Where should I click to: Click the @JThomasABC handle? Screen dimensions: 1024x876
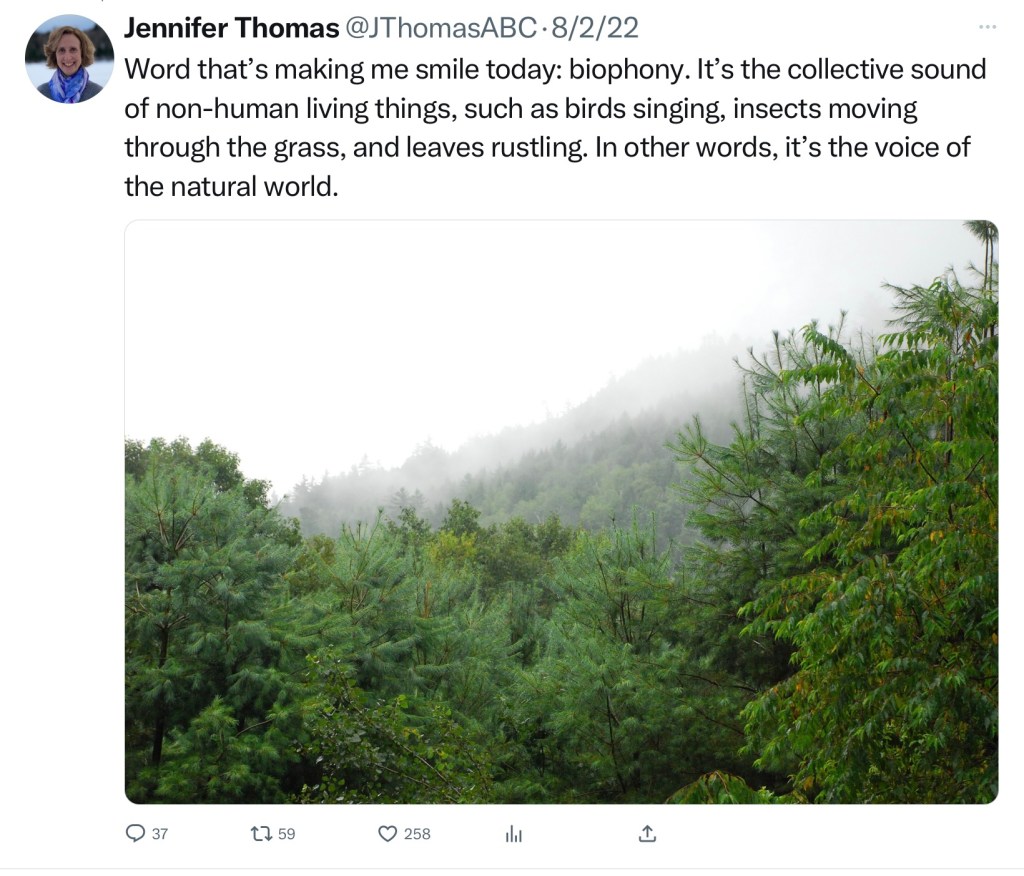tap(441, 29)
